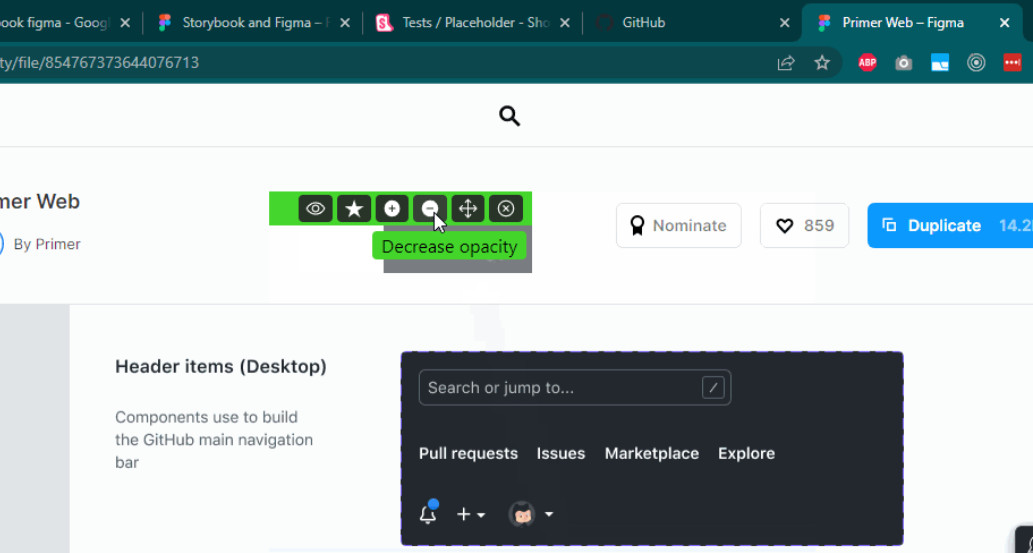Click the slash shortcut icon in search field
1033x553 pixels.
[713, 388]
